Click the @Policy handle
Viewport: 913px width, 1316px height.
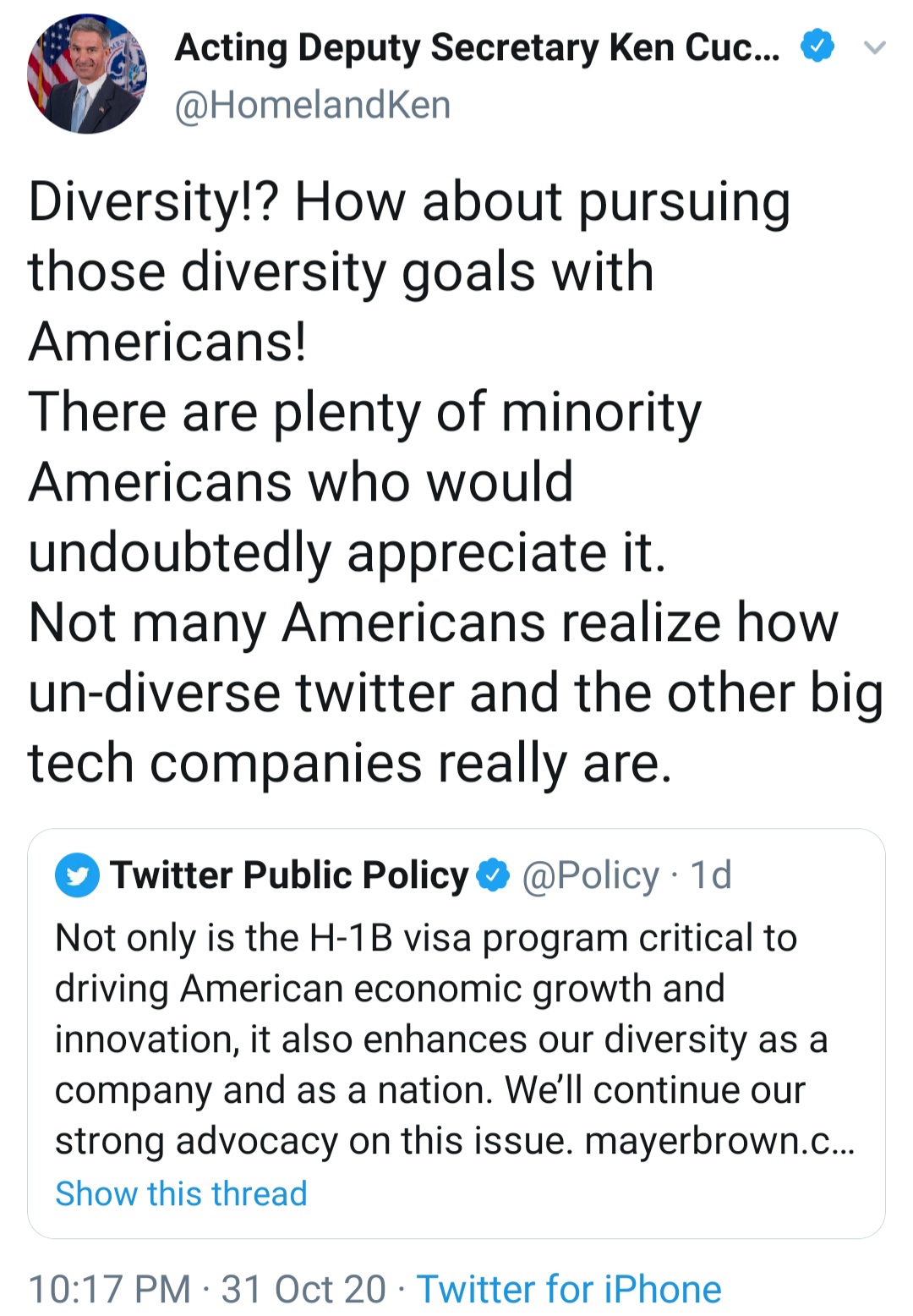(590, 875)
